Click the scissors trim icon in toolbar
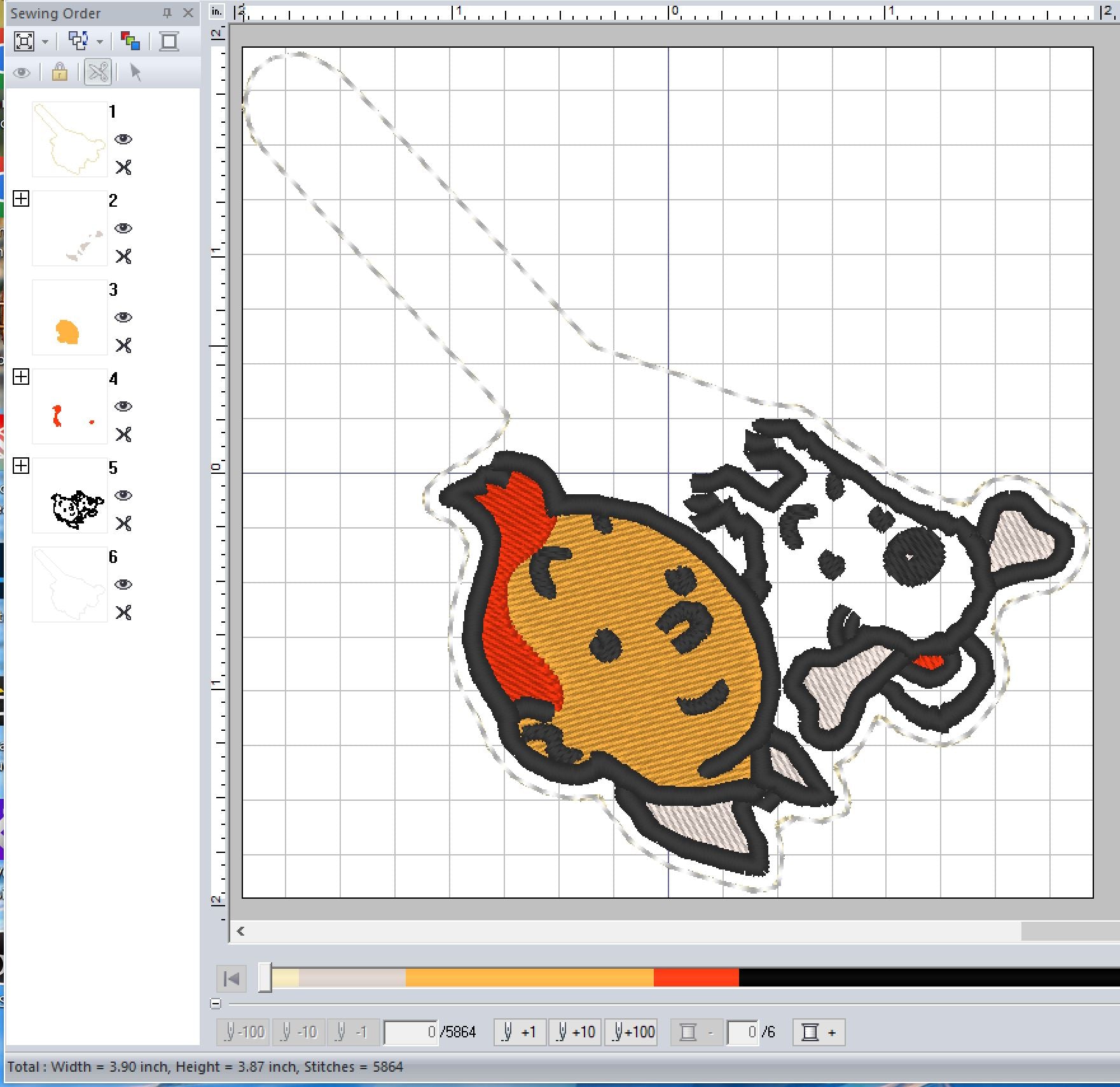 point(98,72)
